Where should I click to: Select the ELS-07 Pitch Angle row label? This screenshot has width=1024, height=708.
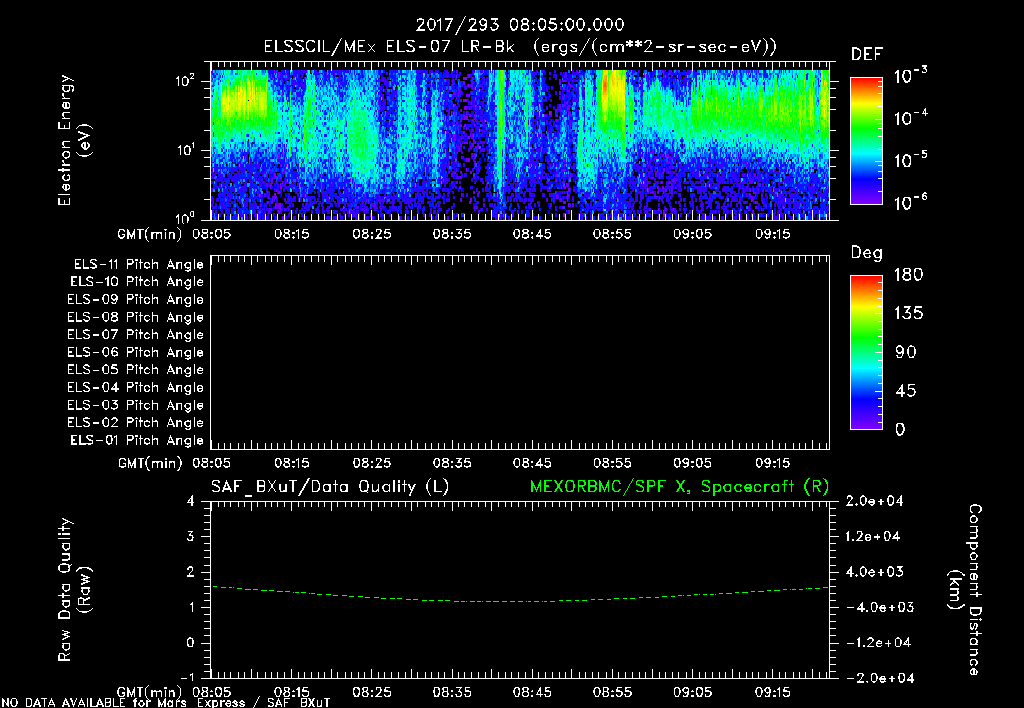[135, 335]
